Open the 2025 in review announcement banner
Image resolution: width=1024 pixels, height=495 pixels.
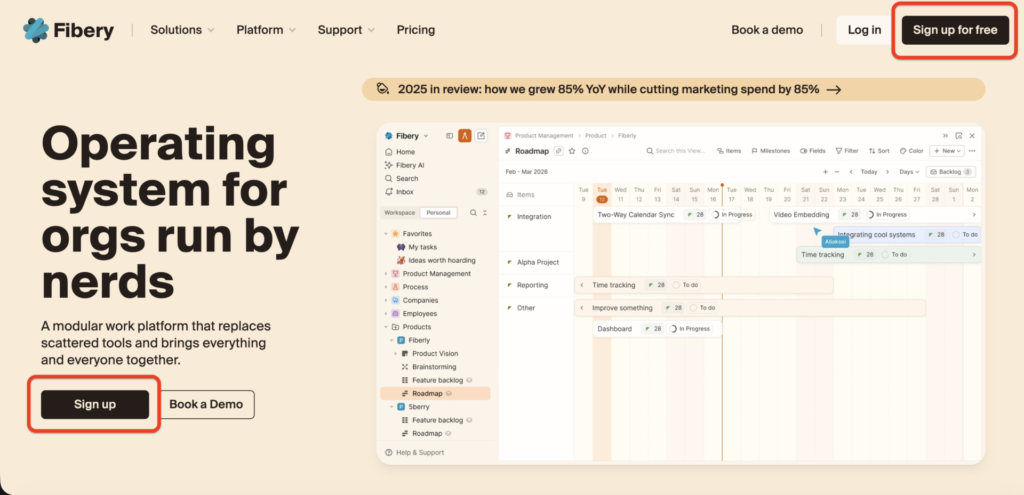pos(673,89)
